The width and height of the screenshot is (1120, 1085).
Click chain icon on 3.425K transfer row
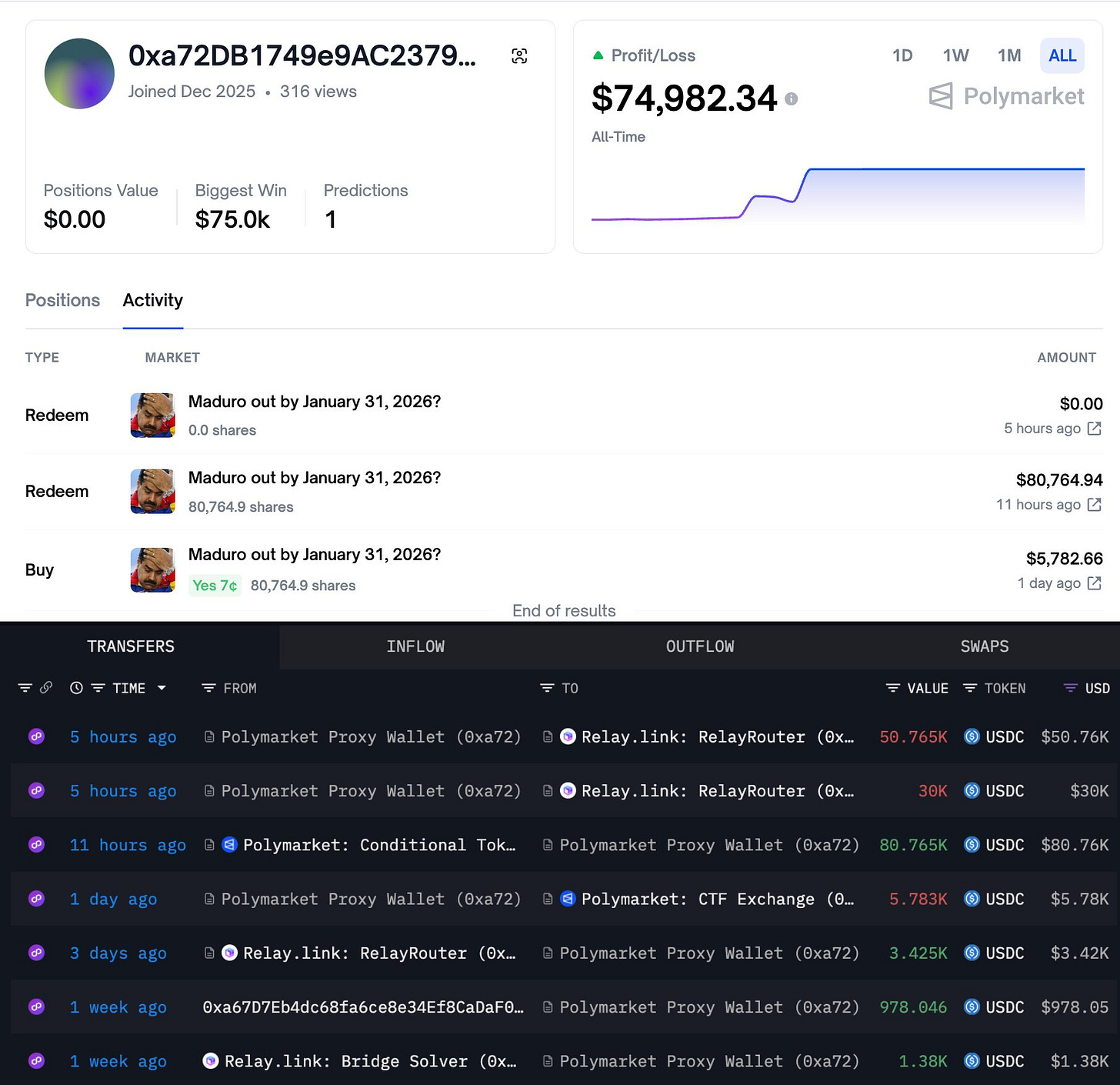36,953
